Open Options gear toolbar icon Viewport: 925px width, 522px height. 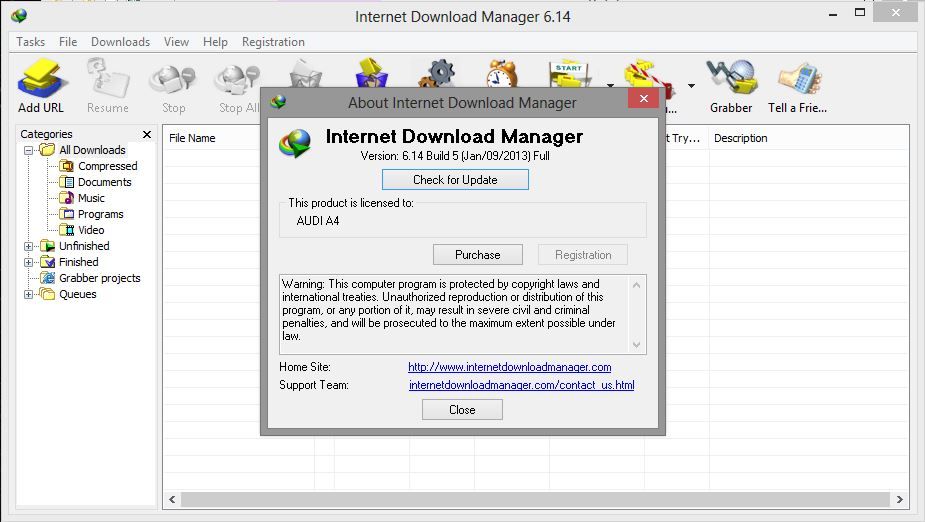point(437,73)
